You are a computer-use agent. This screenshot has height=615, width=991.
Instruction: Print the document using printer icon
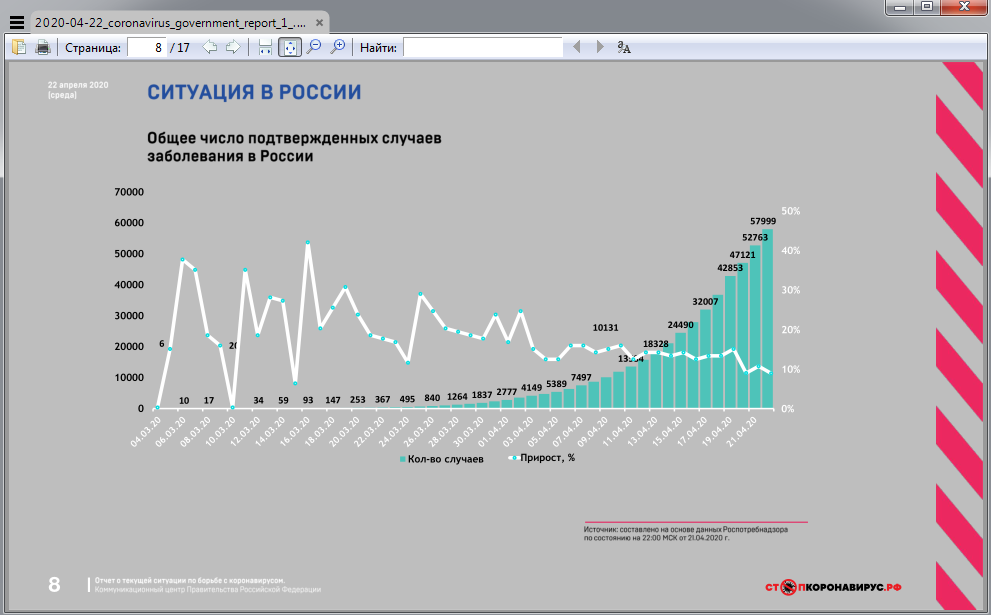point(43,47)
